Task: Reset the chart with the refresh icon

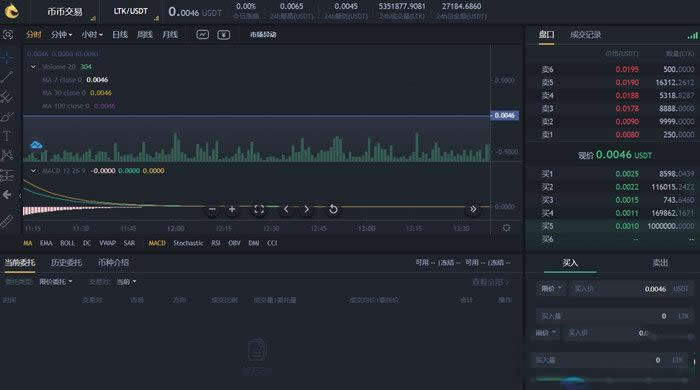Action: click(x=333, y=209)
